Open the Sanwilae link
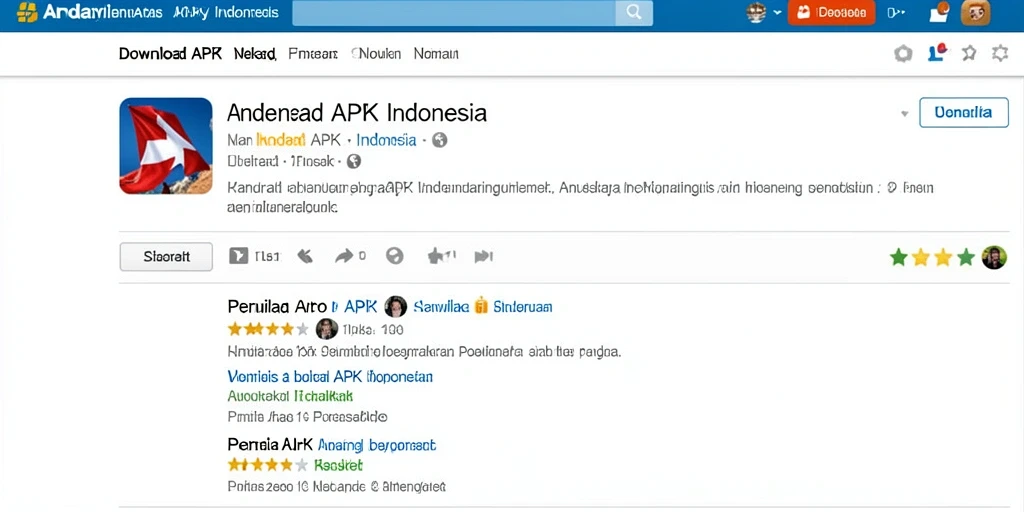 click(441, 306)
